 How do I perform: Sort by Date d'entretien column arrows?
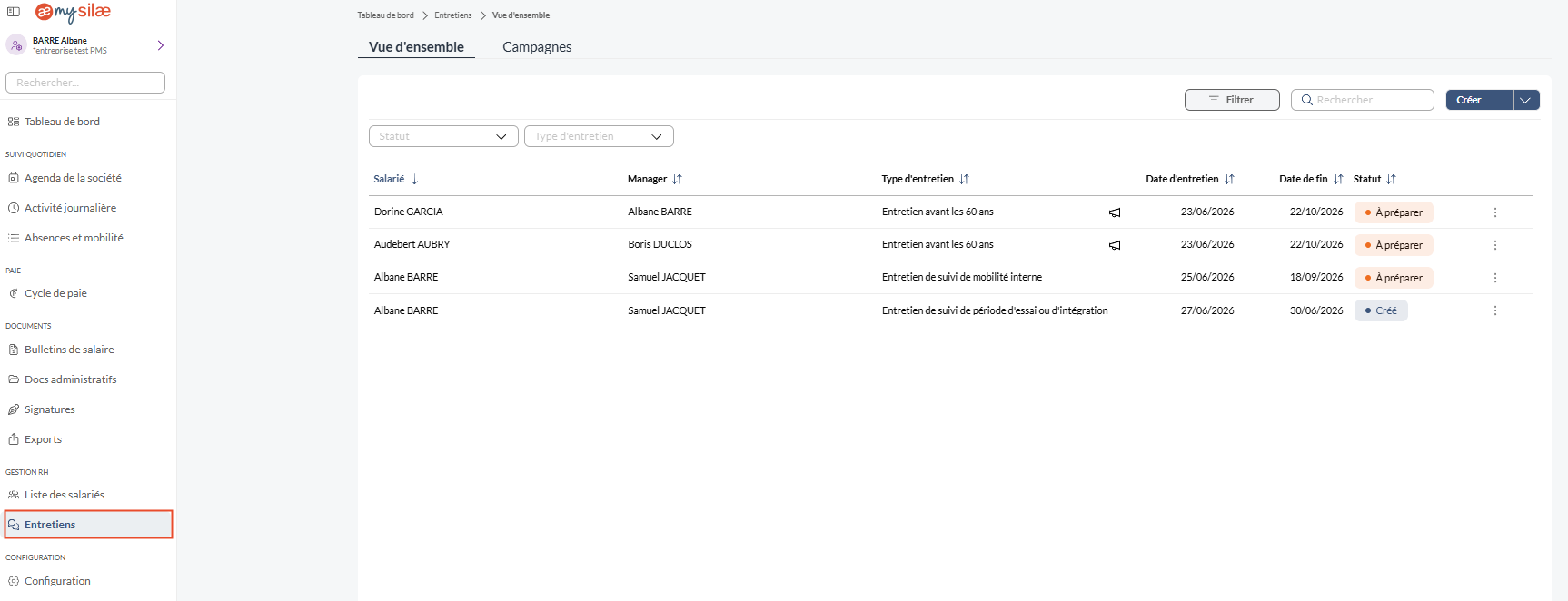1229,179
